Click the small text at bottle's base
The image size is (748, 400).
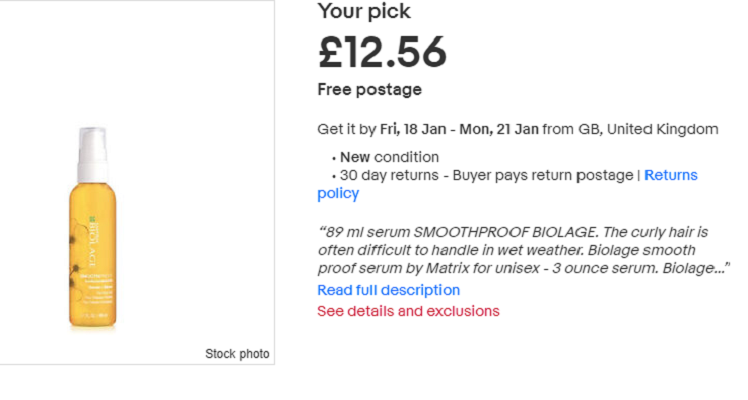(94, 316)
